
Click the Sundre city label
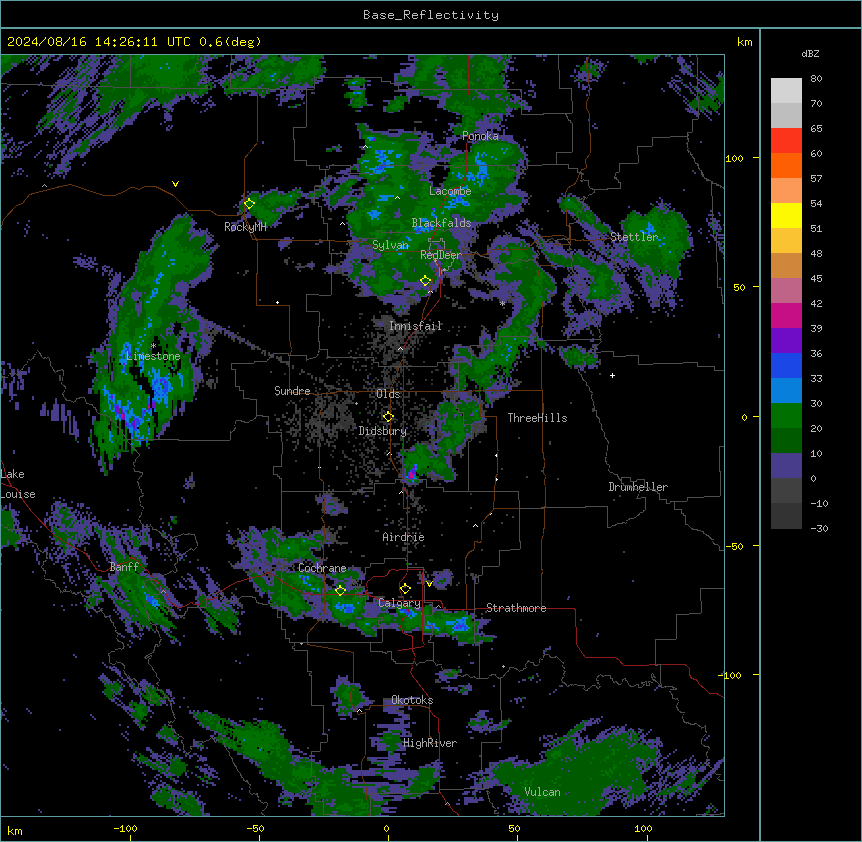click(292, 391)
